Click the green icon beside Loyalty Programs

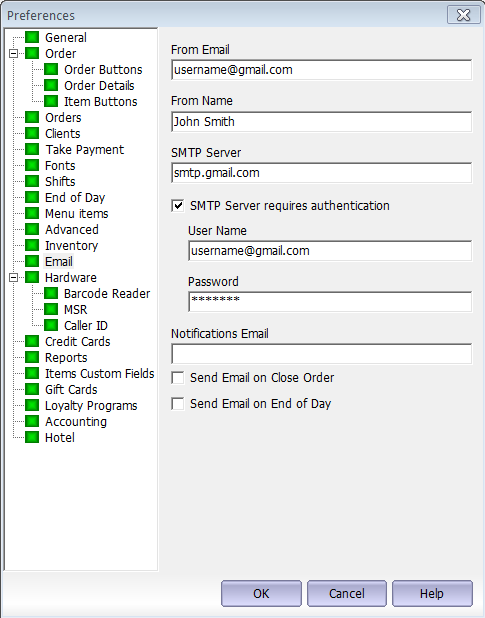pos(32,405)
